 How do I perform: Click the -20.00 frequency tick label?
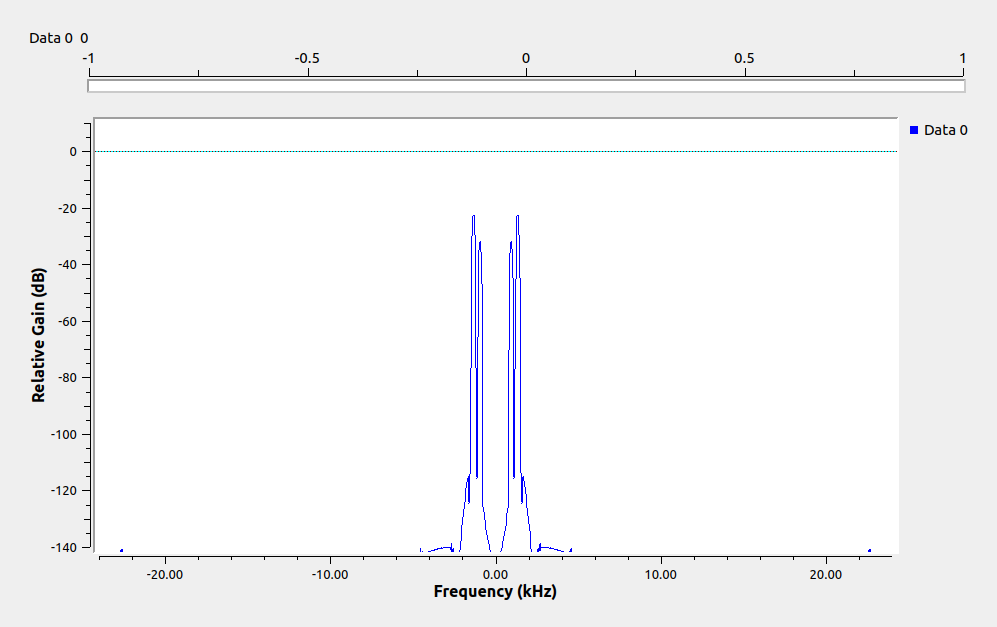164,574
